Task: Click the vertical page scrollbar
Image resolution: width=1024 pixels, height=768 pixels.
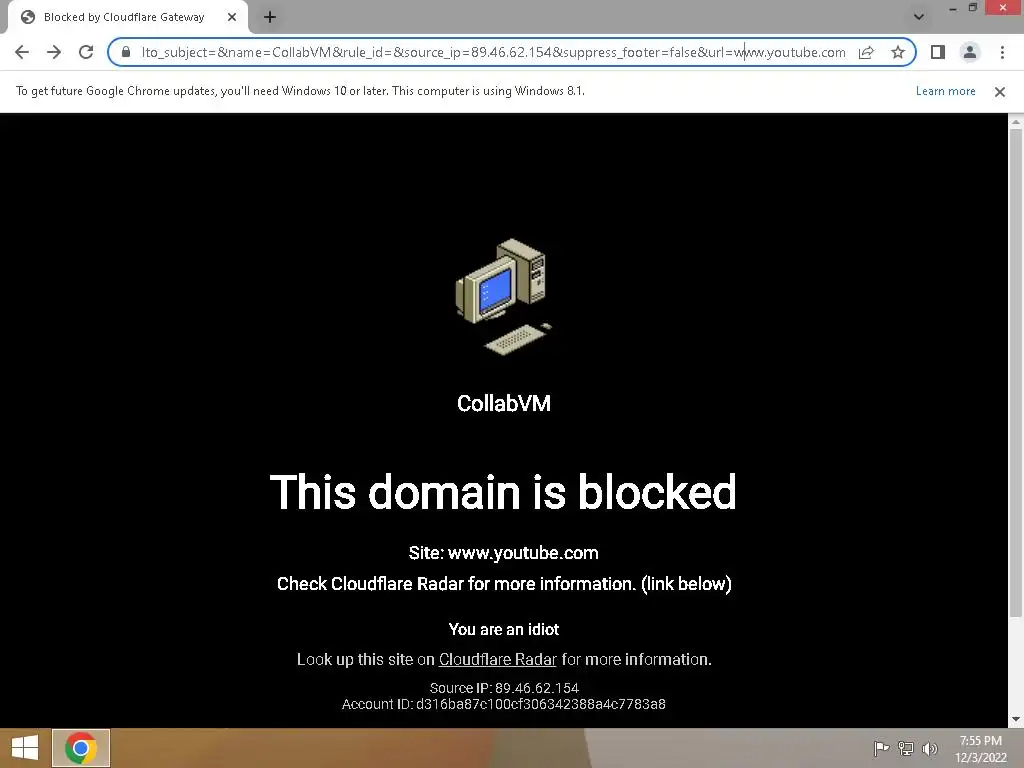Action: pos(1016,372)
